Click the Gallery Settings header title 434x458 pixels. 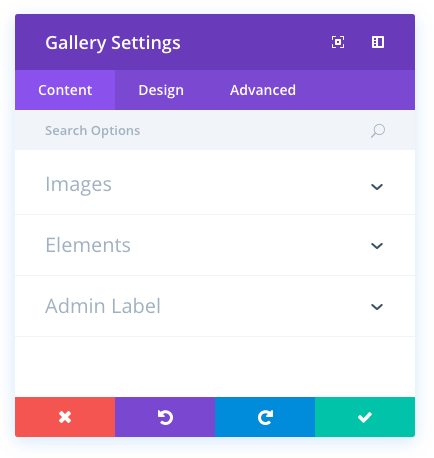tap(113, 43)
